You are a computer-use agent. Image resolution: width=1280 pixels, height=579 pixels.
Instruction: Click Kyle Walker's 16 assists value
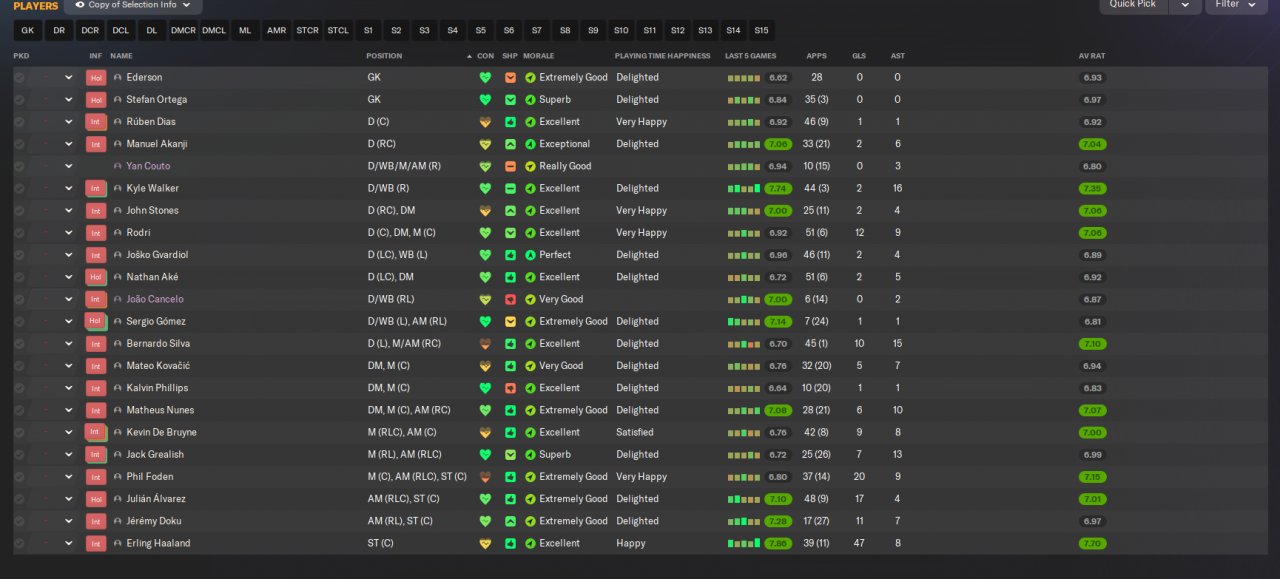point(898,188)
